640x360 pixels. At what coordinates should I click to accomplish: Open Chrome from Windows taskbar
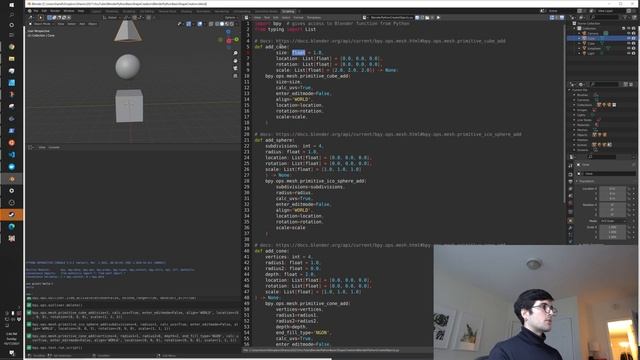pyautogui.click(x=11, y=47)
